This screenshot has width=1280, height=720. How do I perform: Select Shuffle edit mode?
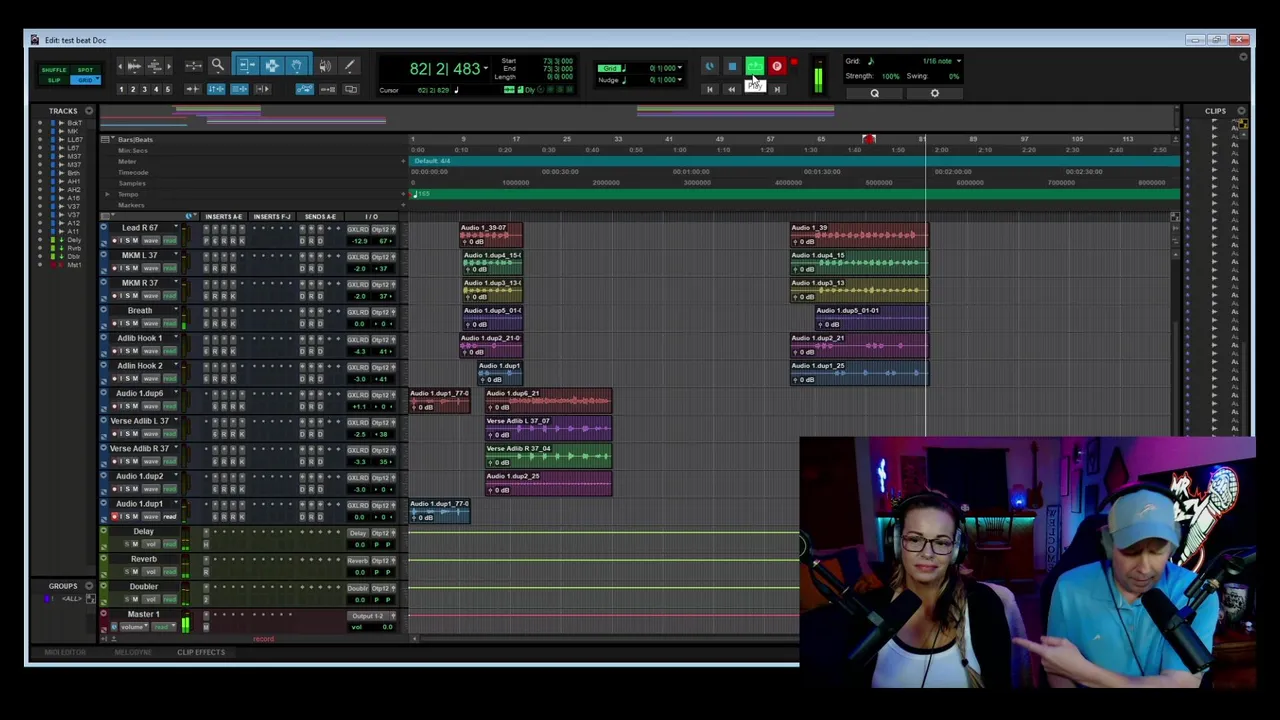[54, 70]
